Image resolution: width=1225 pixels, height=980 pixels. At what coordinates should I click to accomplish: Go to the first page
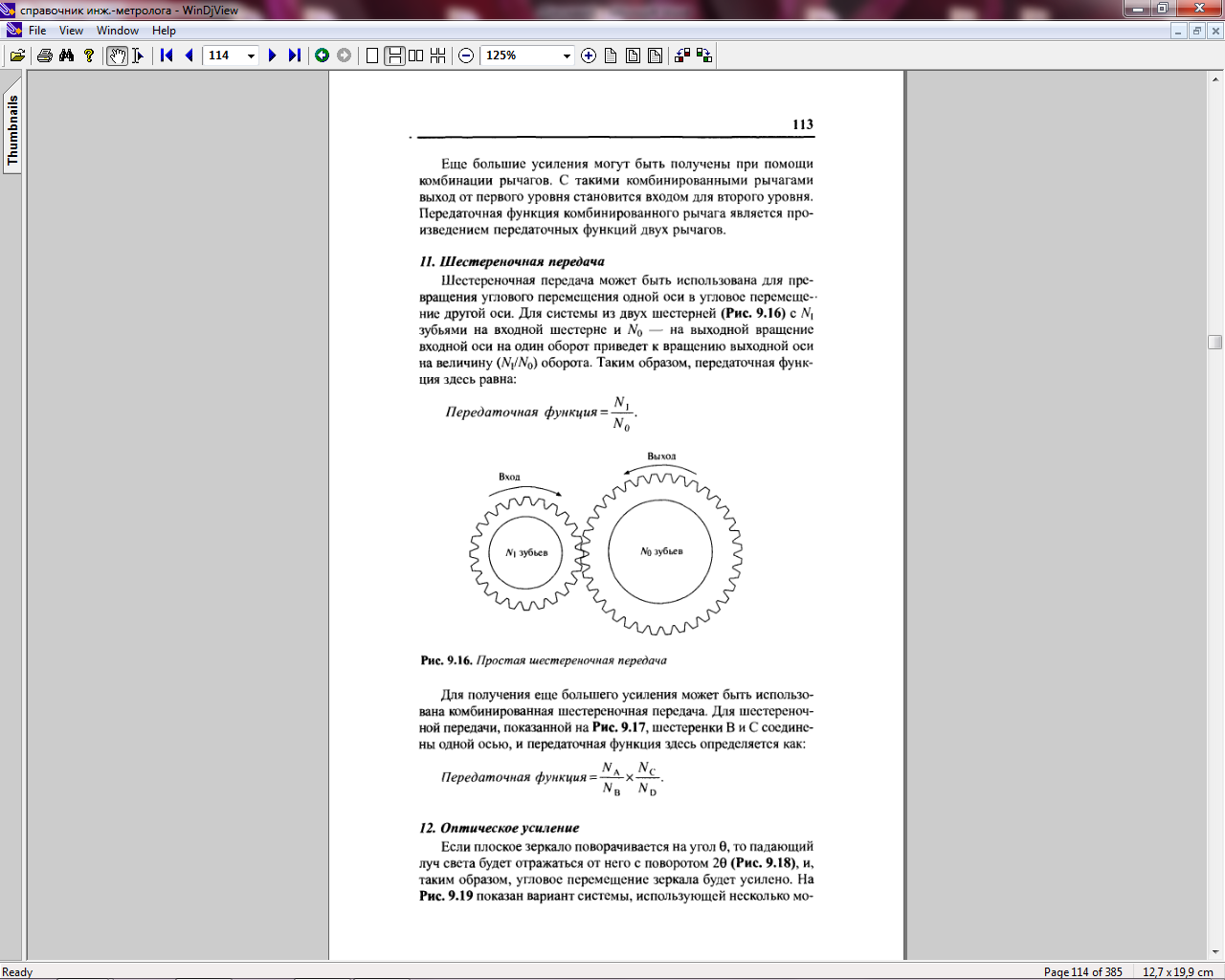(167, 56)
